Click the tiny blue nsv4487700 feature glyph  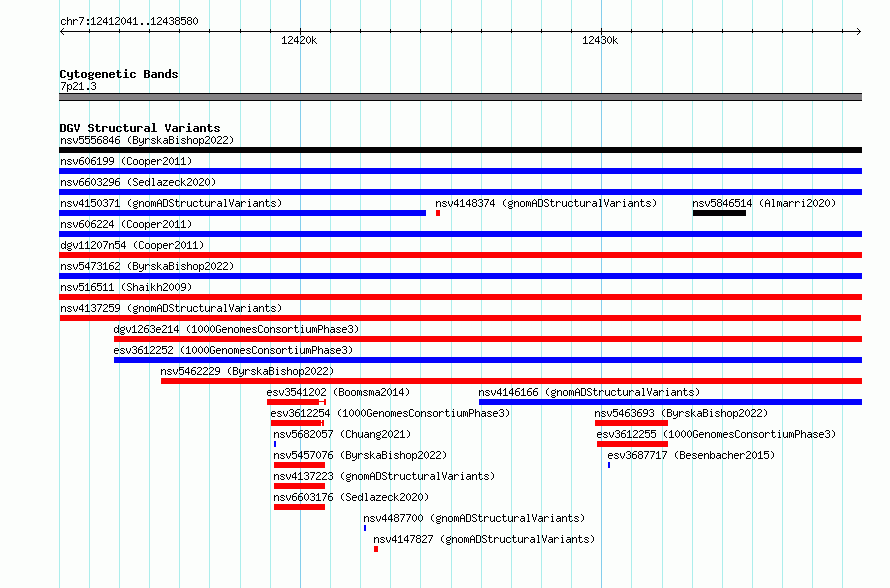[365, 528]
